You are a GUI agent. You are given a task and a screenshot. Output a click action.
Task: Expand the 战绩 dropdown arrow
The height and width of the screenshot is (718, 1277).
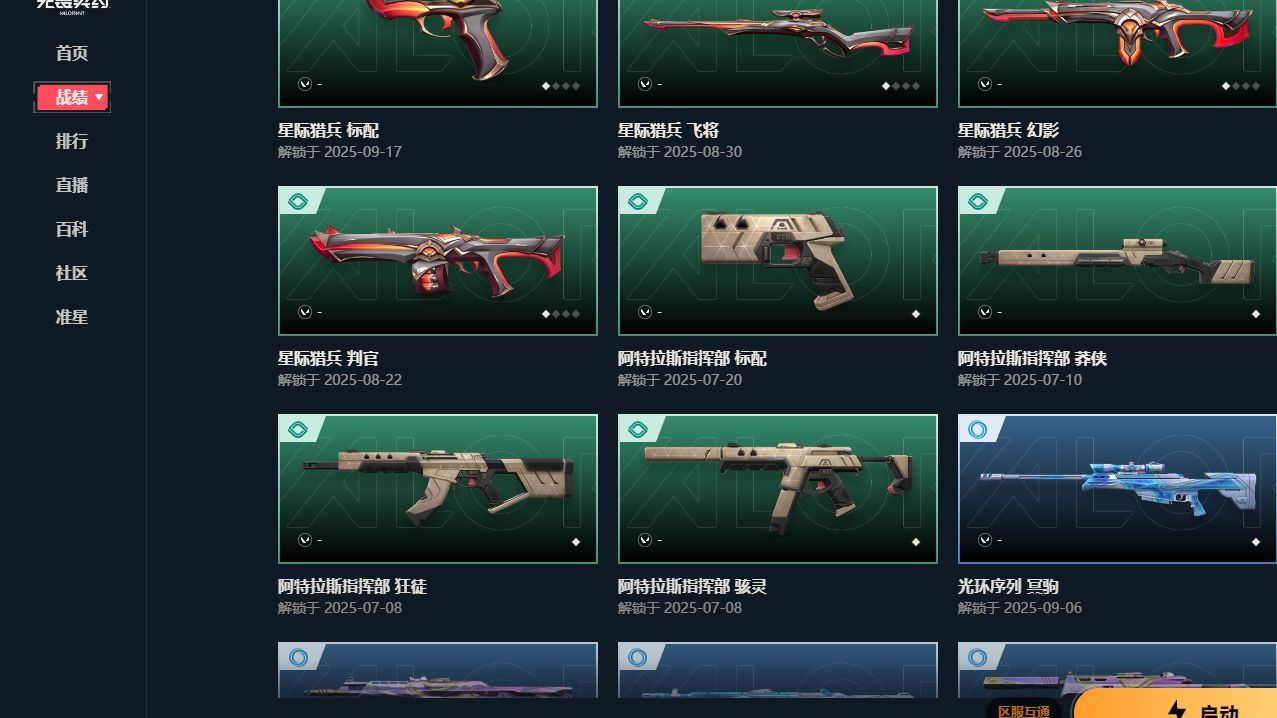[x=99, y=97]
